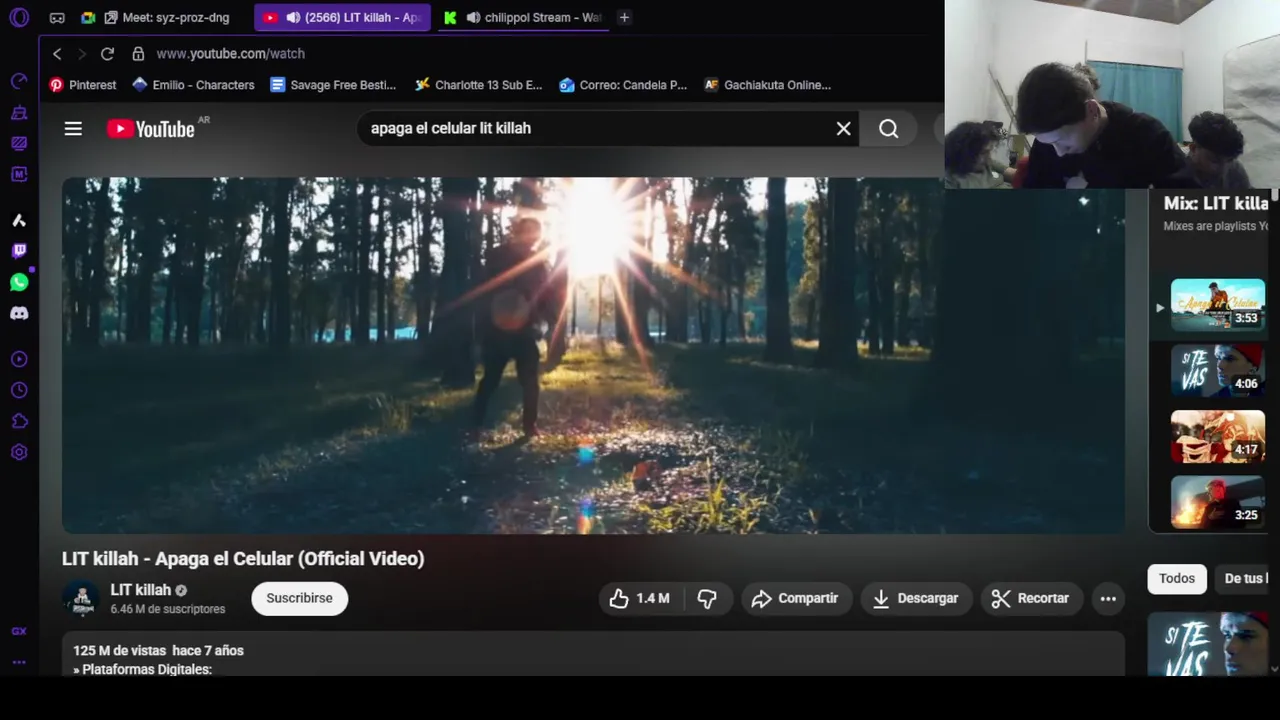Expand the description showing 125 M de vistas

point(593,654)
